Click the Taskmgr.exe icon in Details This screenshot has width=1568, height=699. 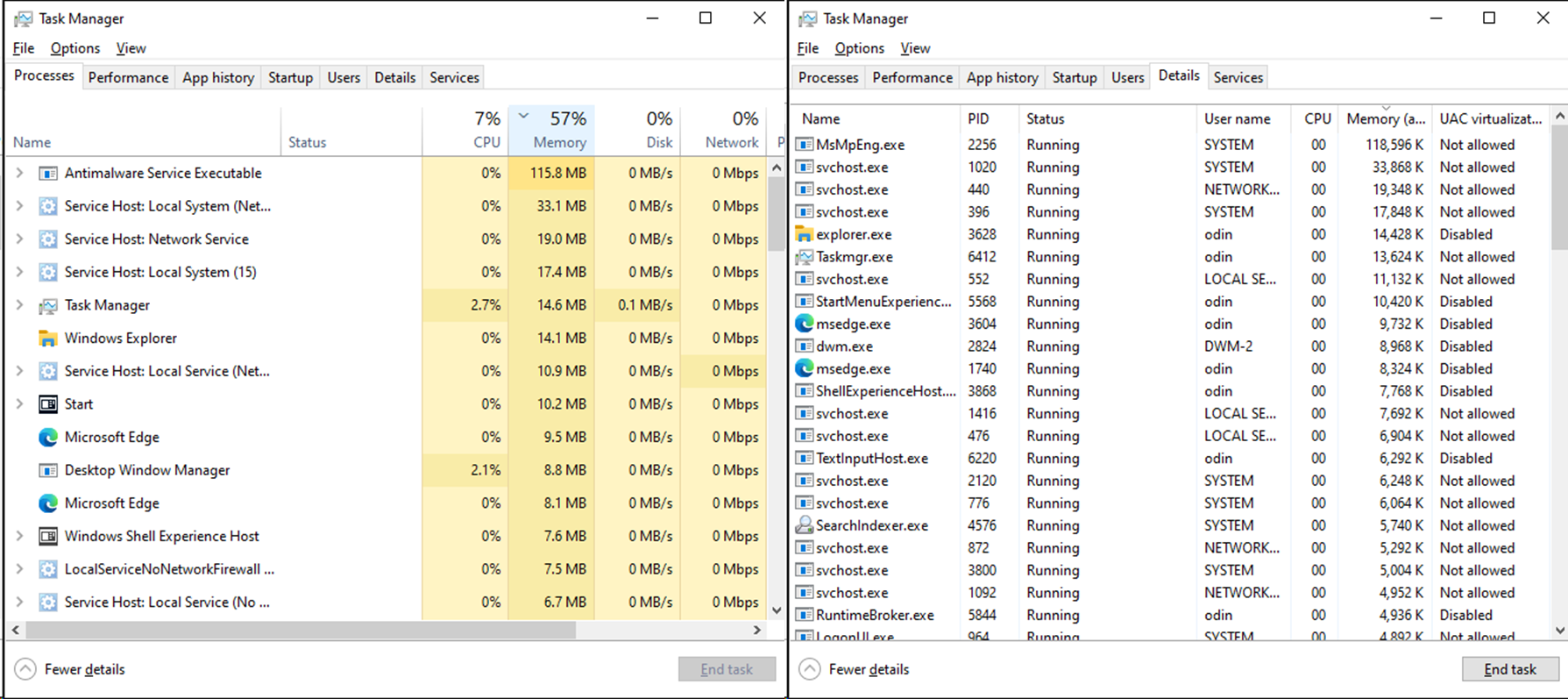tap(804, 257)
